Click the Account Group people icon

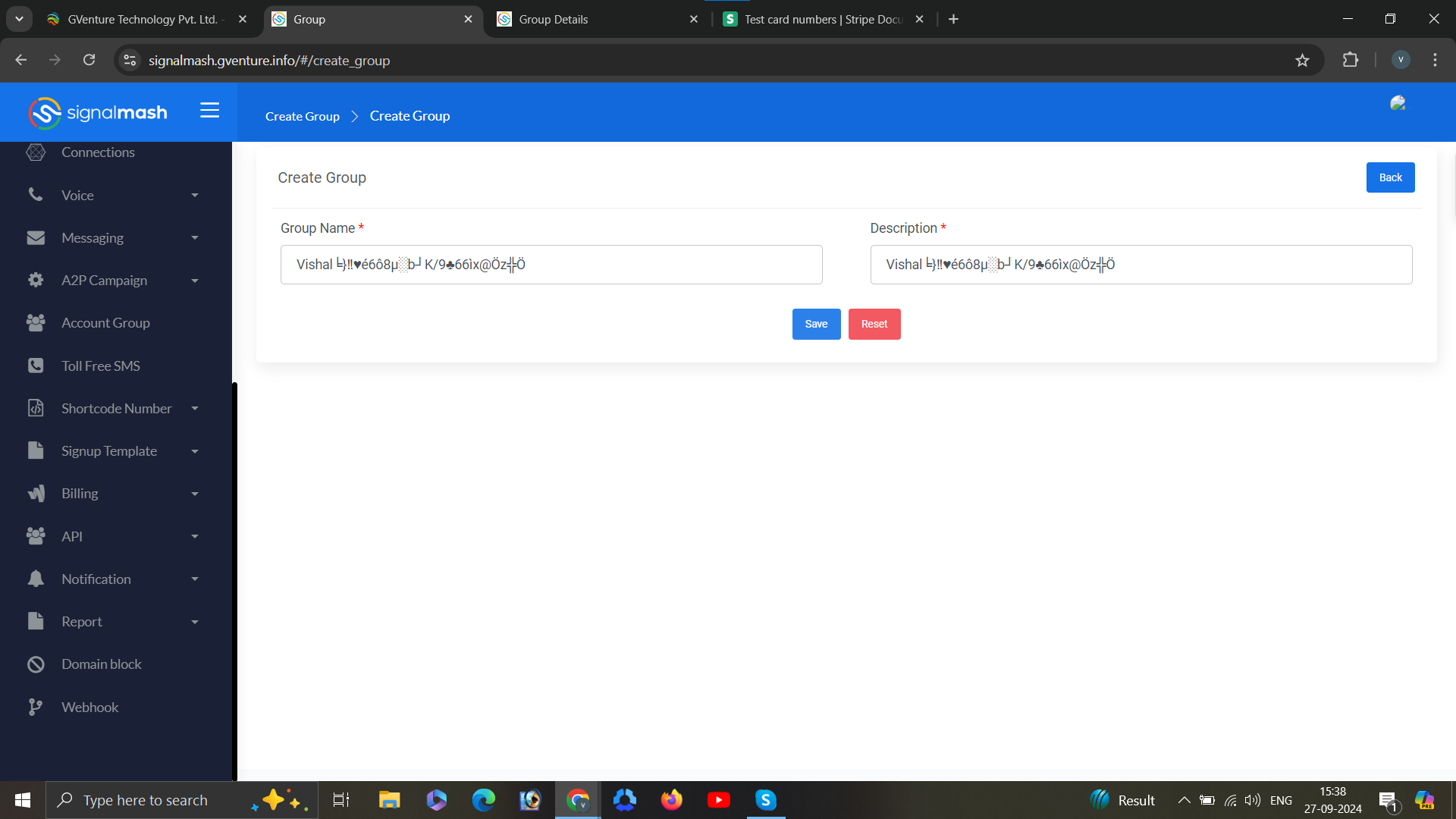pyautogui.click(x=36, y=323)
